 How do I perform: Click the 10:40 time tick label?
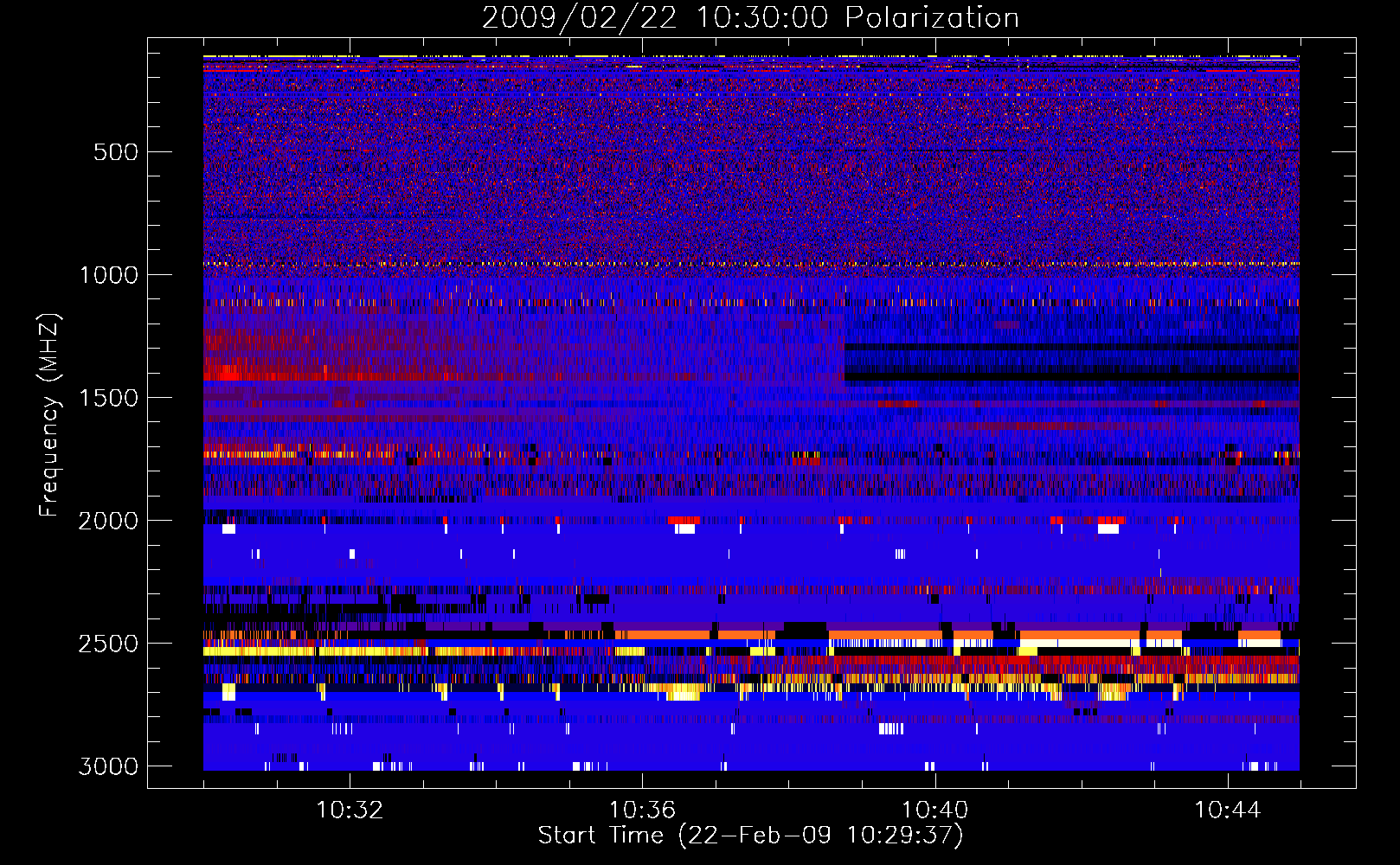pyautogui.click(x=934, y=811)
